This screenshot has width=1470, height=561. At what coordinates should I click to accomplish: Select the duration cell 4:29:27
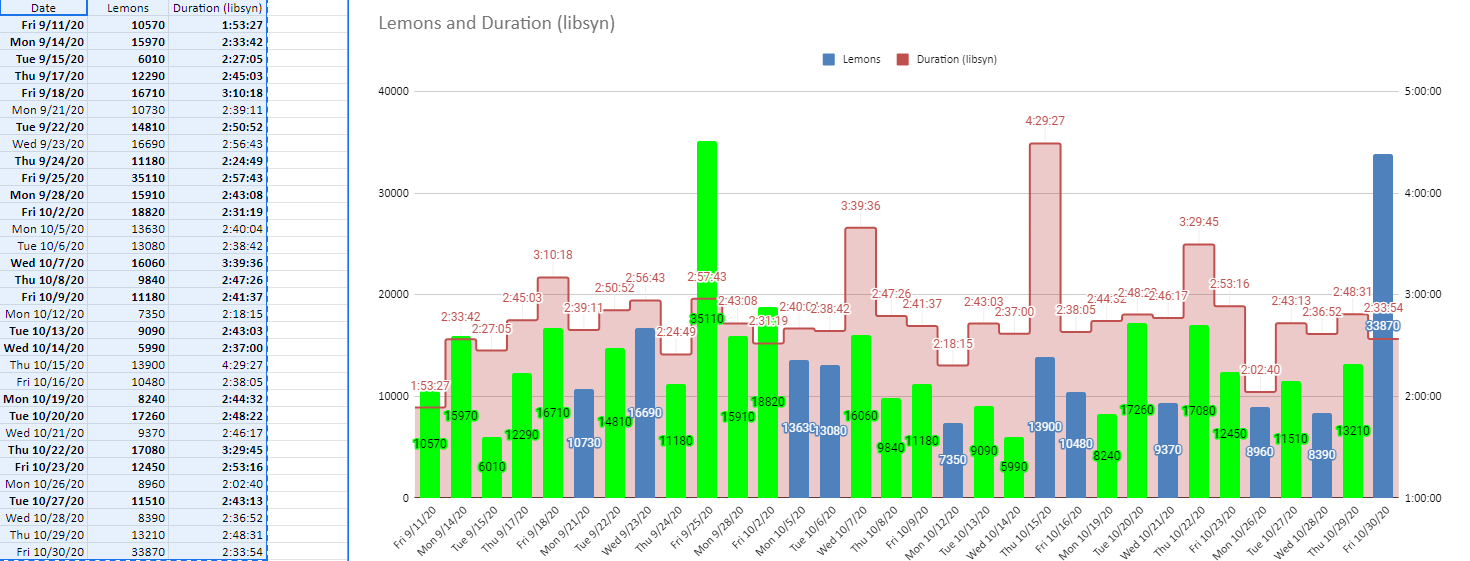tap(217, 365)
